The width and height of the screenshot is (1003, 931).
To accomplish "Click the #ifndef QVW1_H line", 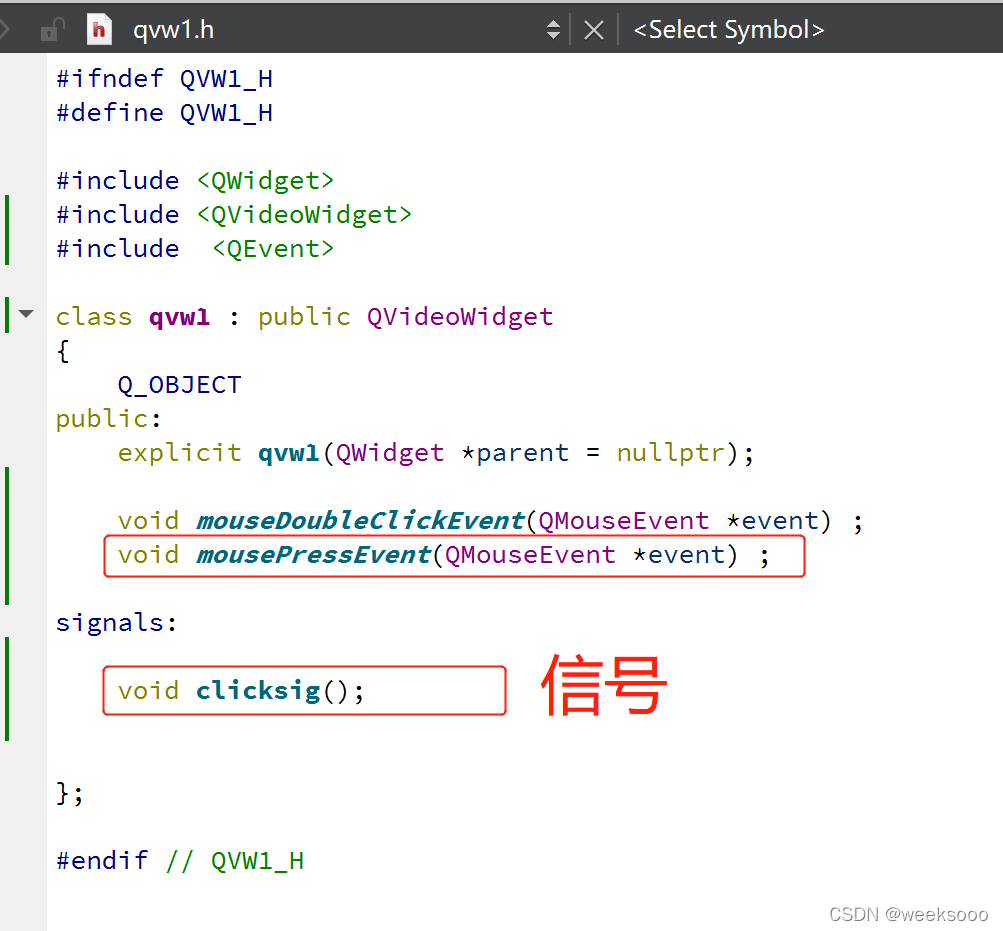I will [165, 79].
